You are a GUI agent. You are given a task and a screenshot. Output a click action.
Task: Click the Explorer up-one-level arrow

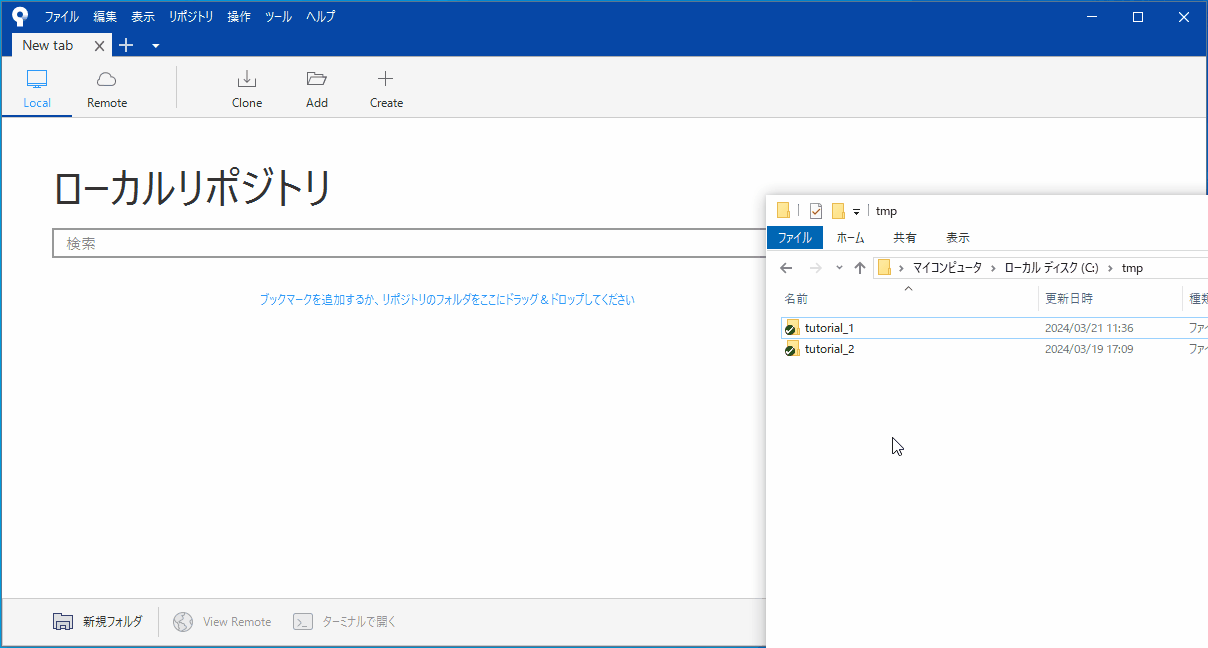[860, 268]
